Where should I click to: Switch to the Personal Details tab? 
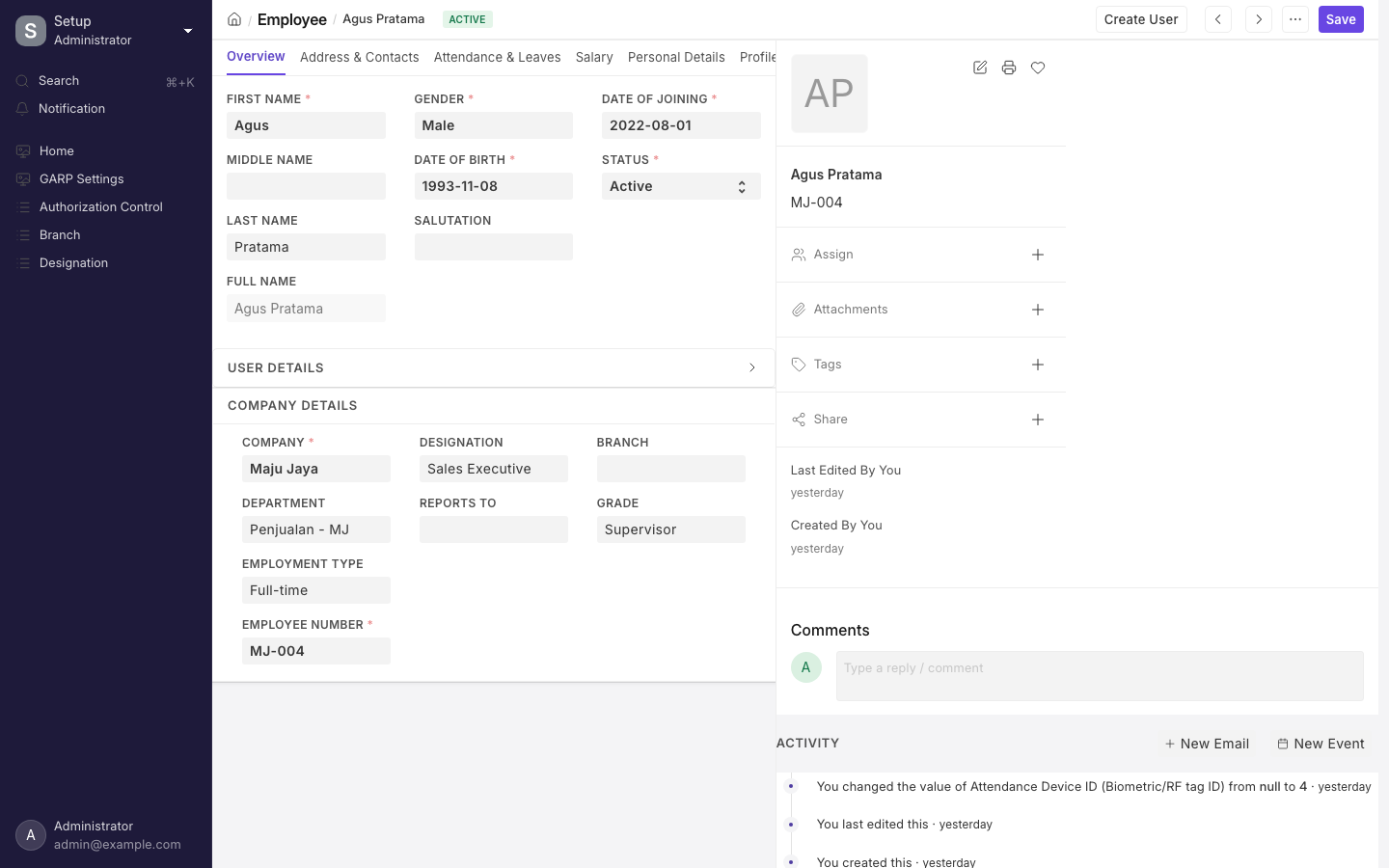pyautogui.click(x=676, y=57)
